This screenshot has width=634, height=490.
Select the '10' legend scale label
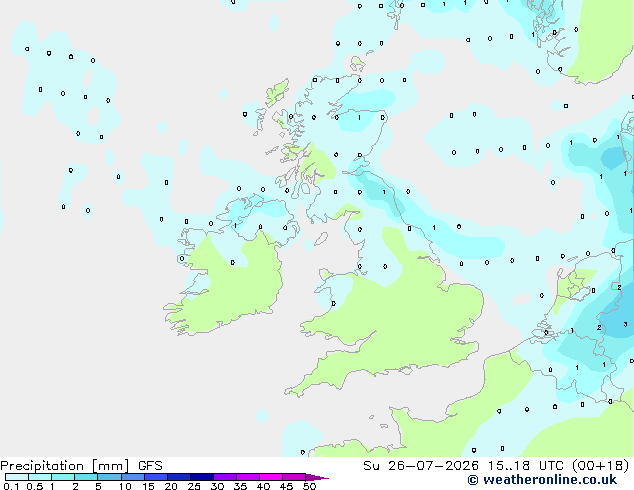tap(125, 486)
